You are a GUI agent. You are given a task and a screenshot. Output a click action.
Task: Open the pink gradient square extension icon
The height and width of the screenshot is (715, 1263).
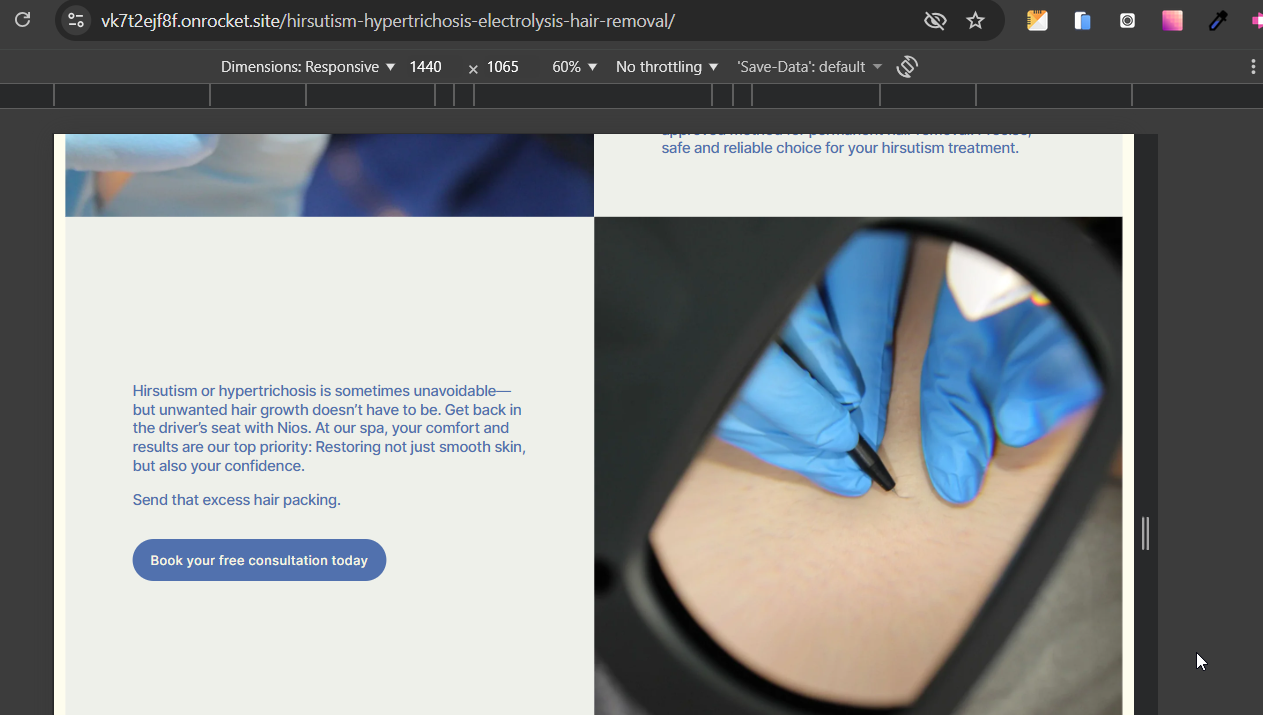1172,20
